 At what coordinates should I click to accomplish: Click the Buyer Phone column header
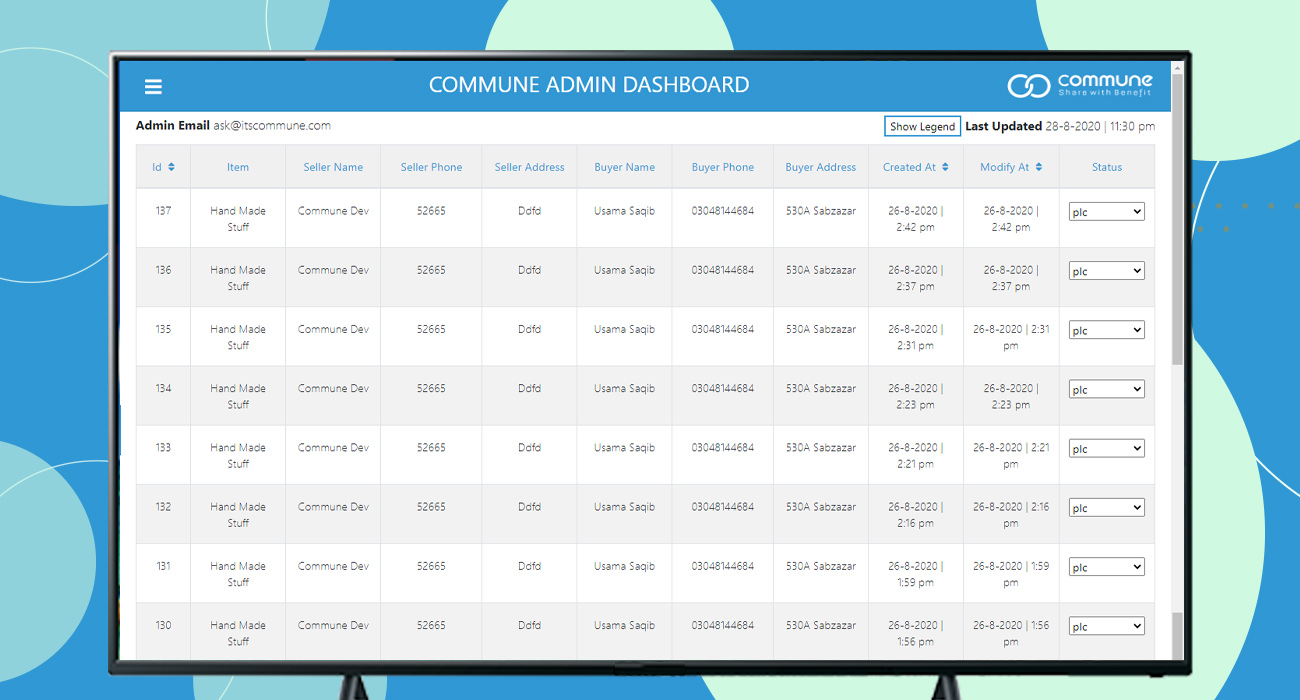point(723,167)
